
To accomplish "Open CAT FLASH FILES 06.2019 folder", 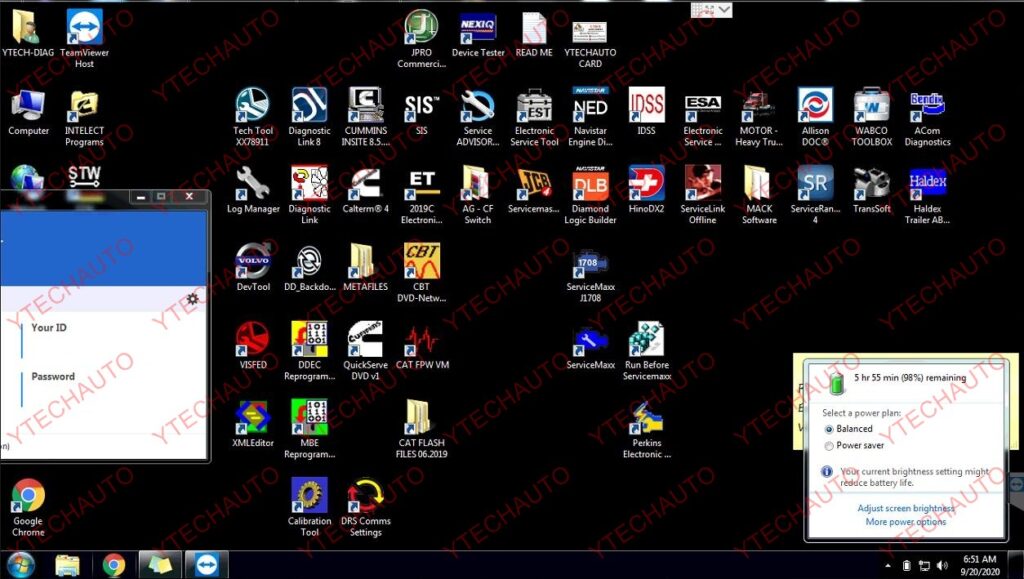I will click(422, 429).
